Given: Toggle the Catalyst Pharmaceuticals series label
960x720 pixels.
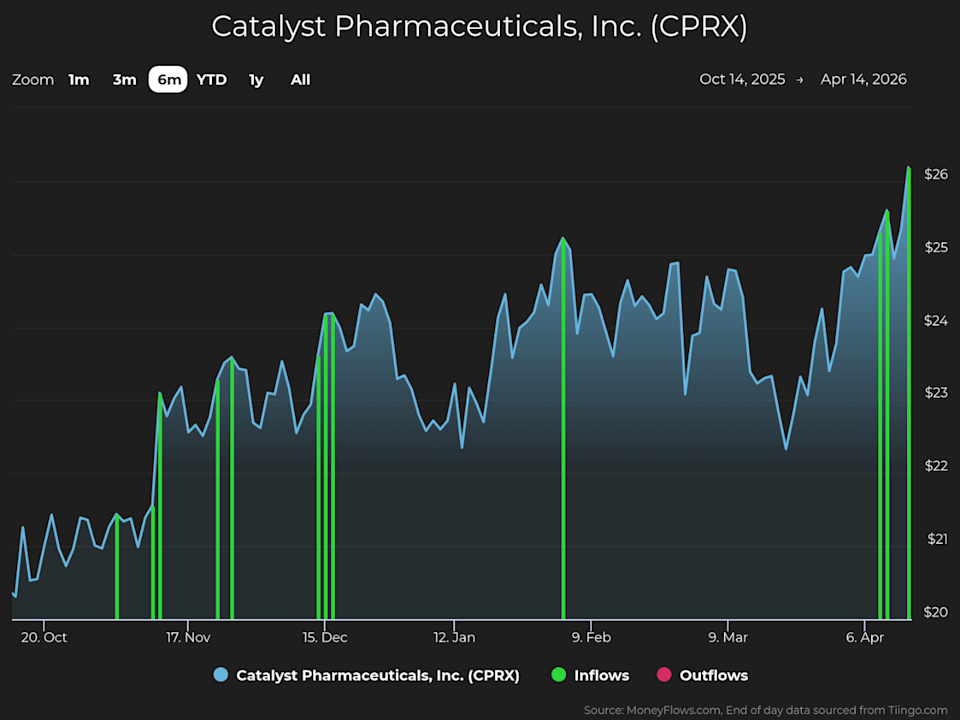Looking at the screenshot, I should point(377,675).
